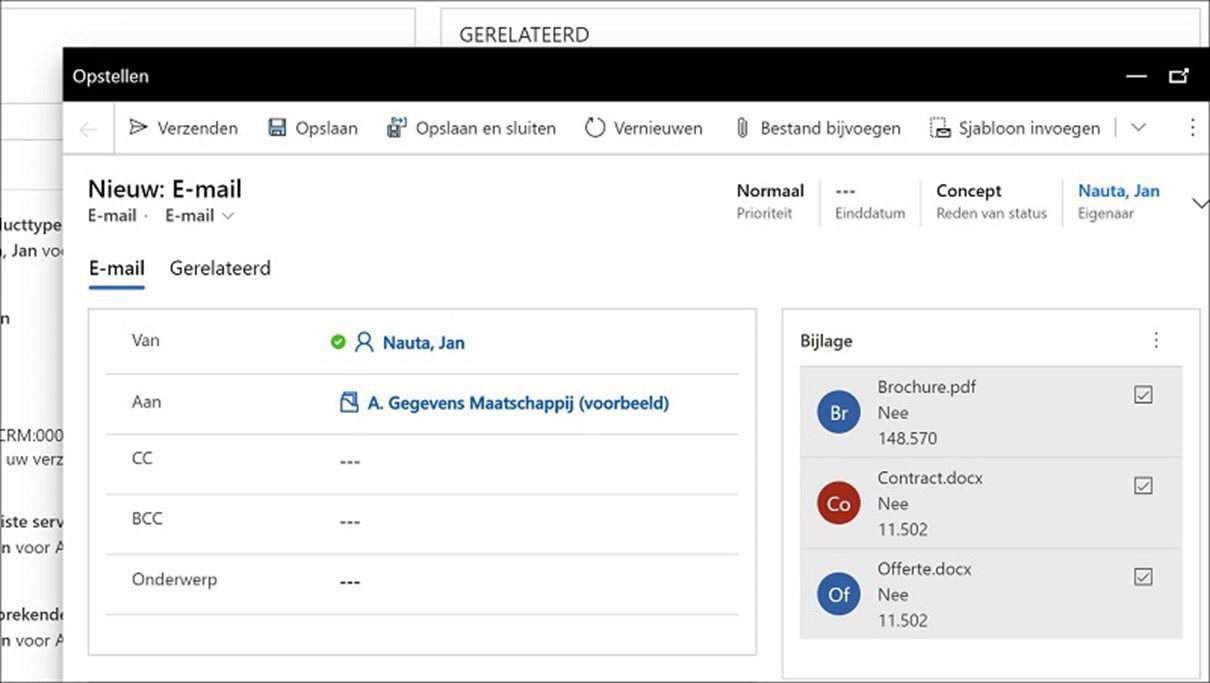Viewport: 1210px width, 683px height.
Task: Click the back arrow in toolbar
Action: (88, 129)
